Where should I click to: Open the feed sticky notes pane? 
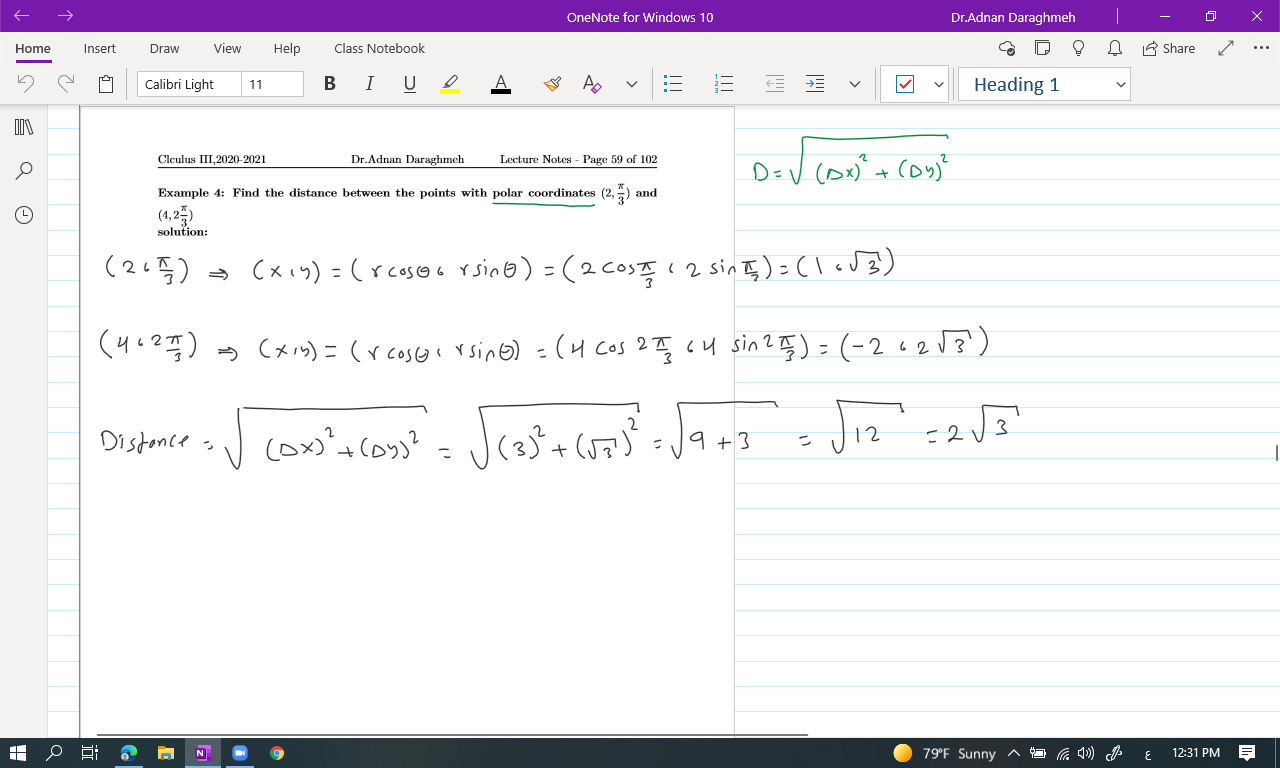tap(1043, 48)
